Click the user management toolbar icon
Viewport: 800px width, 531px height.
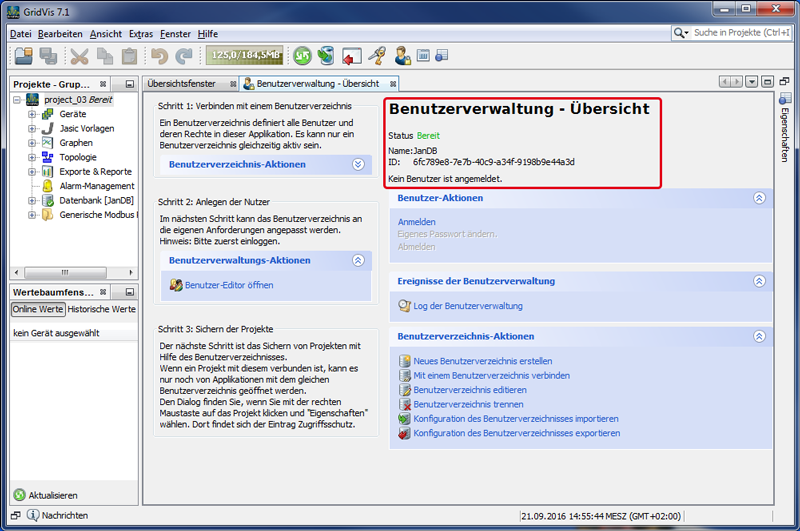coord(403,56)
